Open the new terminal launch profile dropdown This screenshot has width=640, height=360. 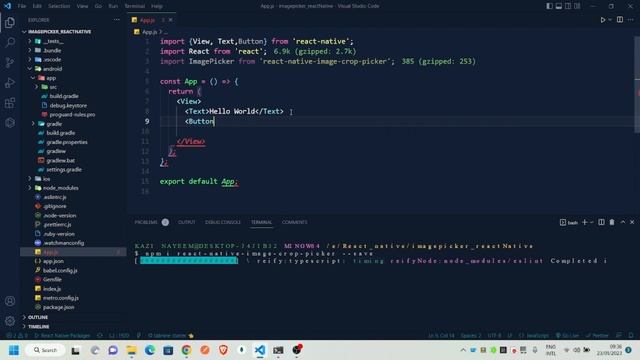coord(591,222)
